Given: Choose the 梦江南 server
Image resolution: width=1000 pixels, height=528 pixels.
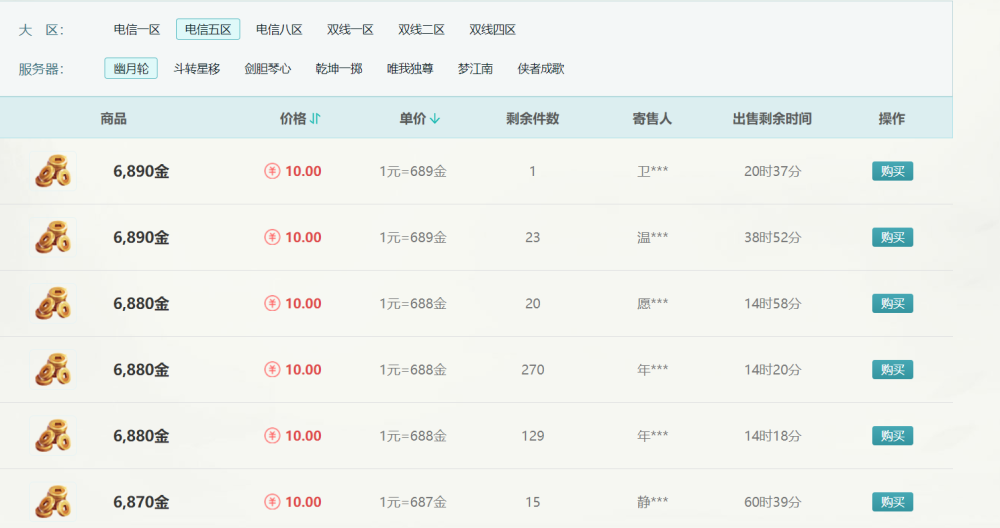Looking at the screenshot, I should pyautogui.click(x=475, y=69).
